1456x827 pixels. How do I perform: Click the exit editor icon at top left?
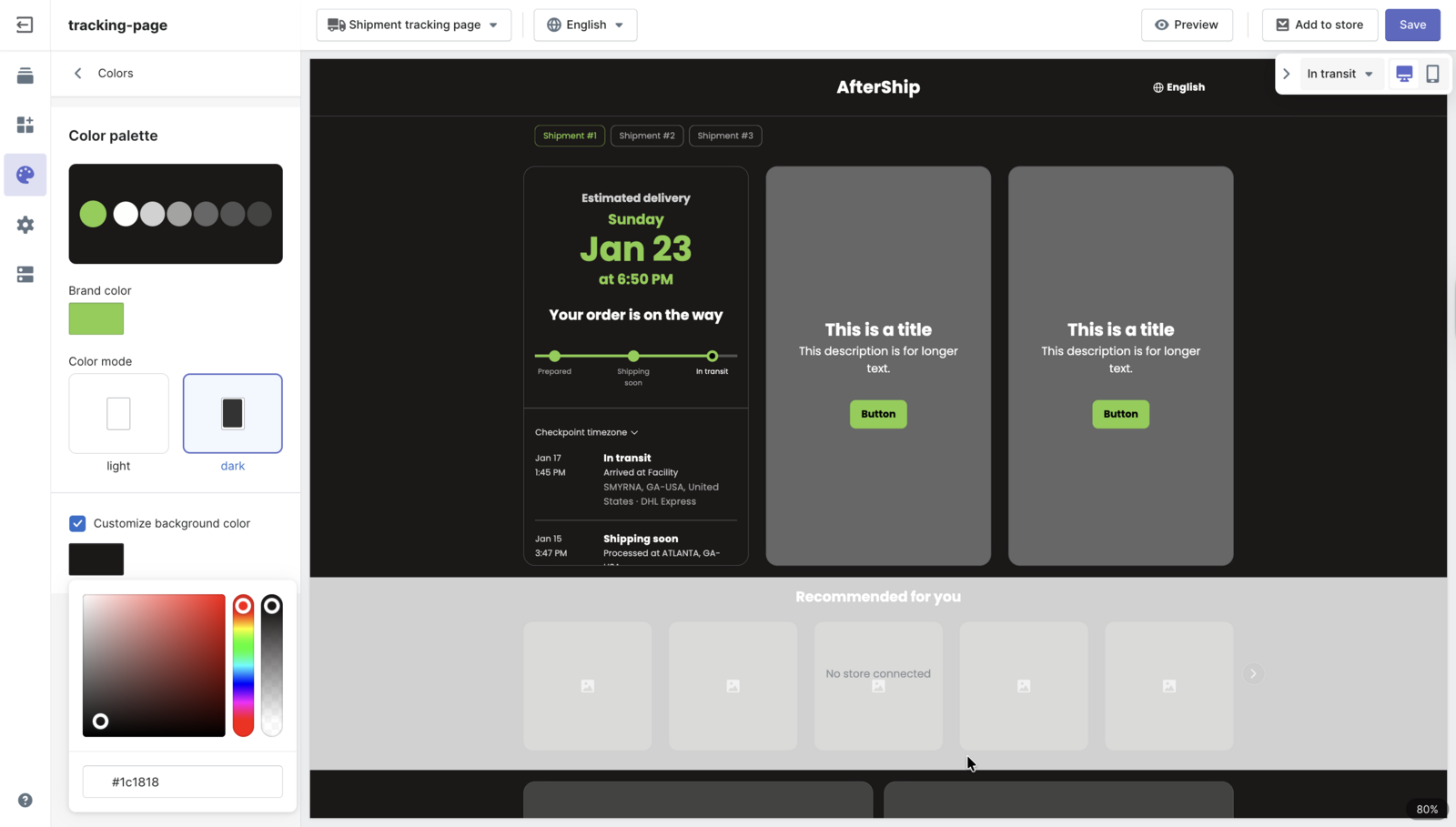click(x=25, y=25)
